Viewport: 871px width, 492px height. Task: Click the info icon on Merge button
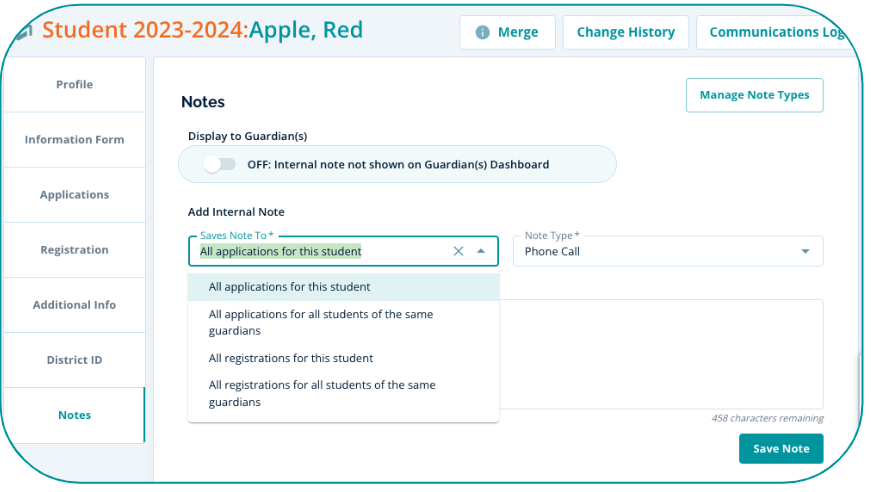(482, 33)
